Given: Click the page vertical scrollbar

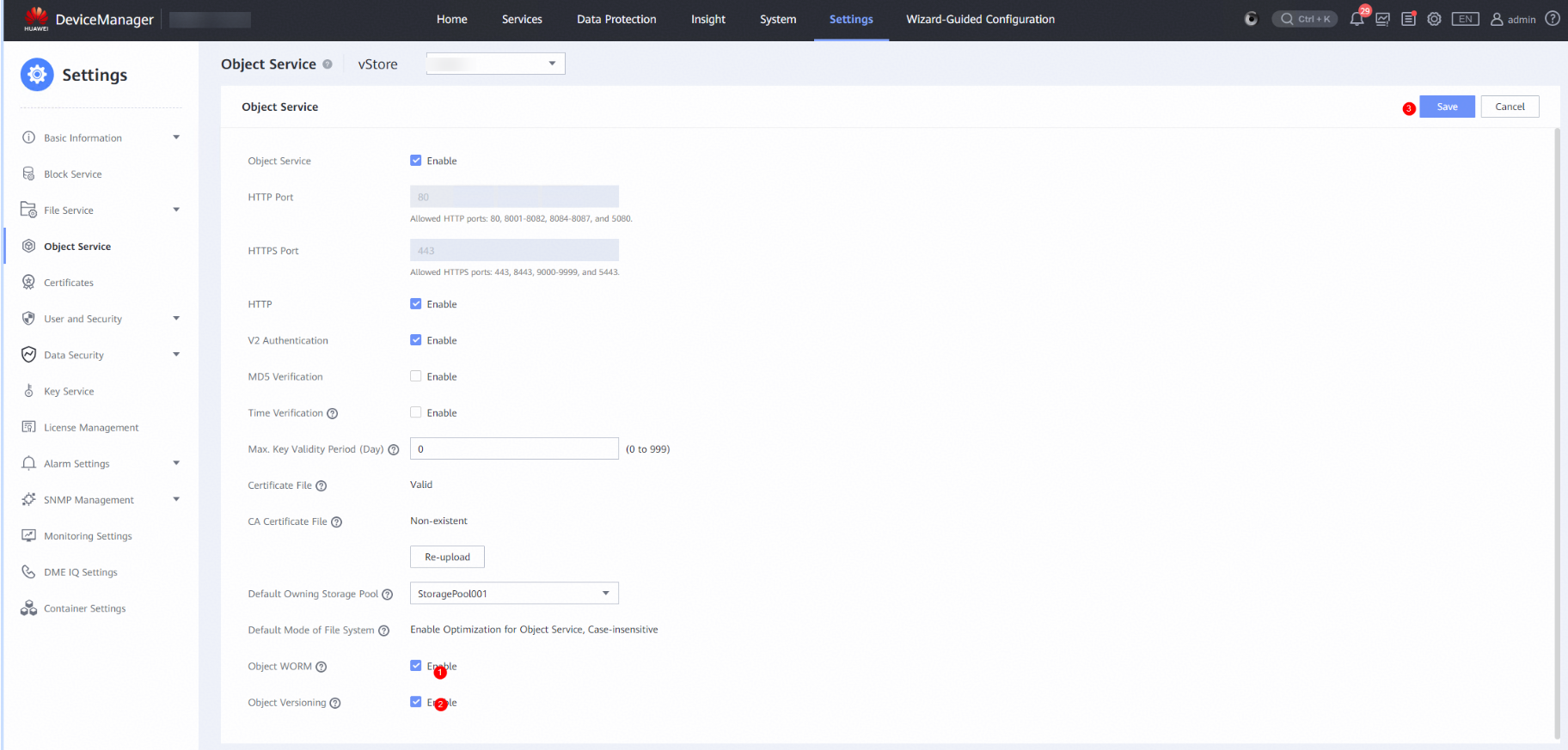Looking at the screenshot, I should click(x=1557, y=434).
